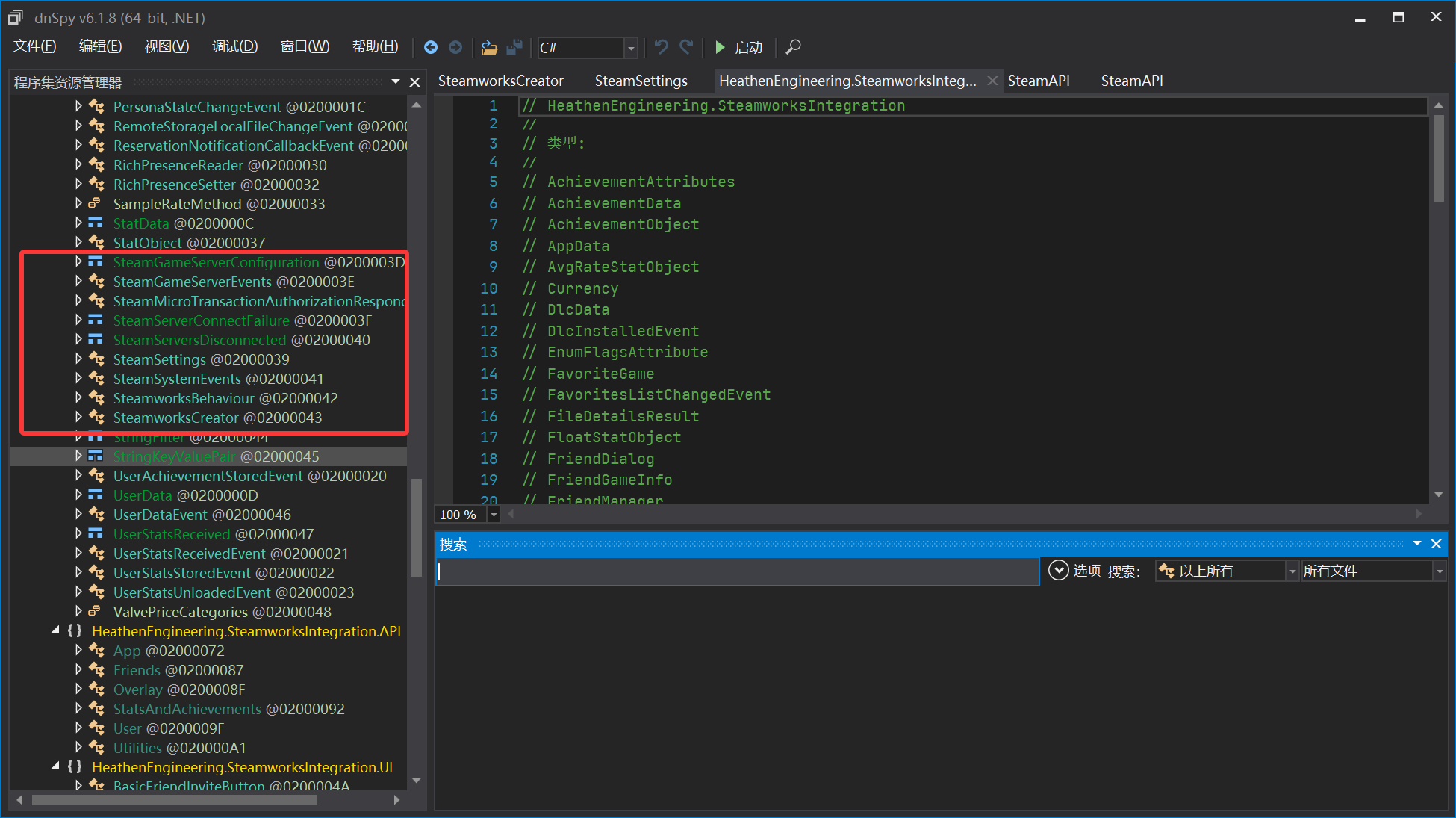Screen dimensions: 1456x818
Task: Click code line 15 FavoritesListChangedEvent
Action: pyautogui.click(x=647, y=395)
